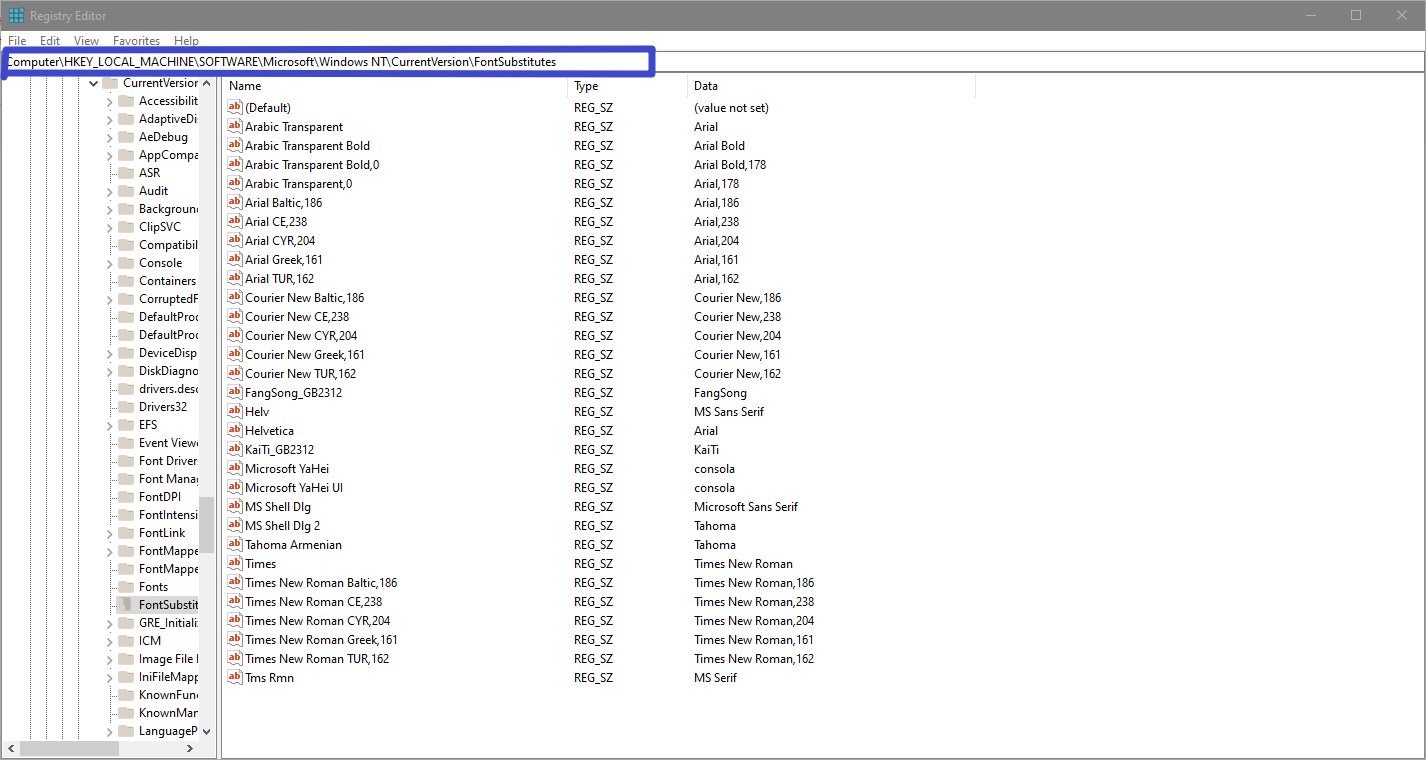Viewport: 1426px width, 760px height.
Task: Expand the FontLink key arrow
Action: tap(109, 533)
